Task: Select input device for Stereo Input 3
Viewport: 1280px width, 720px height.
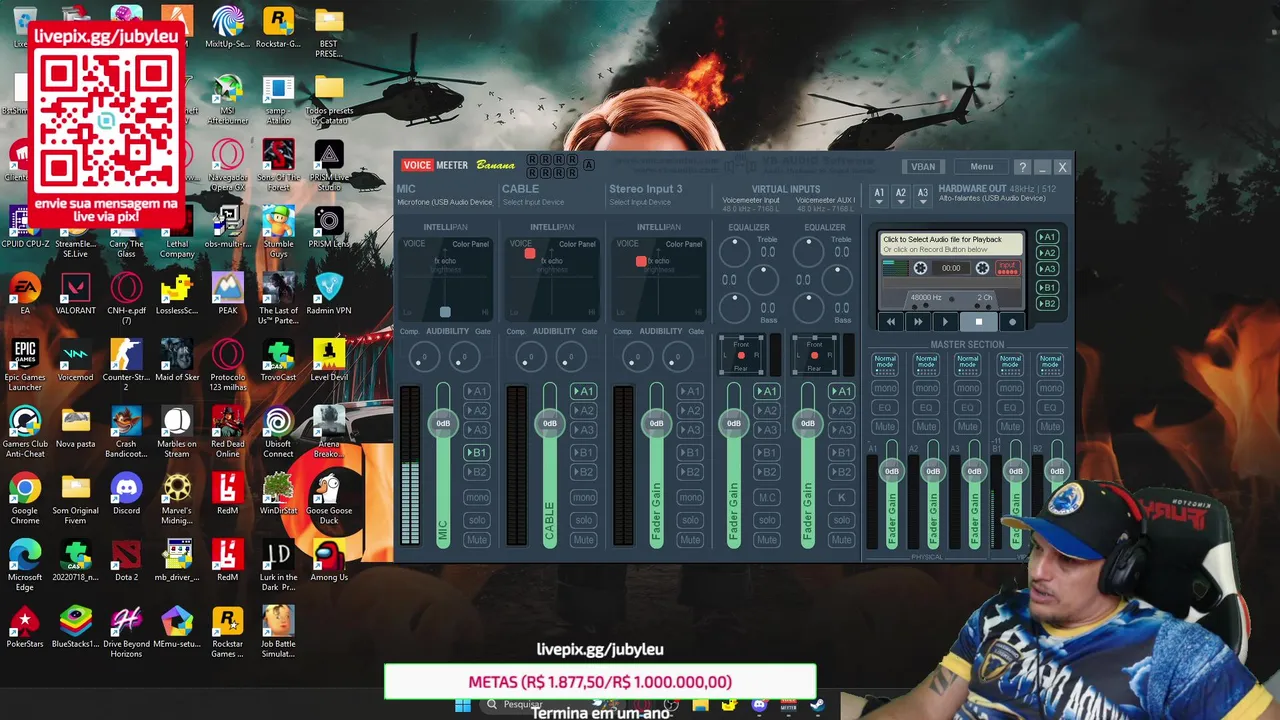Action: pos(640,202)
